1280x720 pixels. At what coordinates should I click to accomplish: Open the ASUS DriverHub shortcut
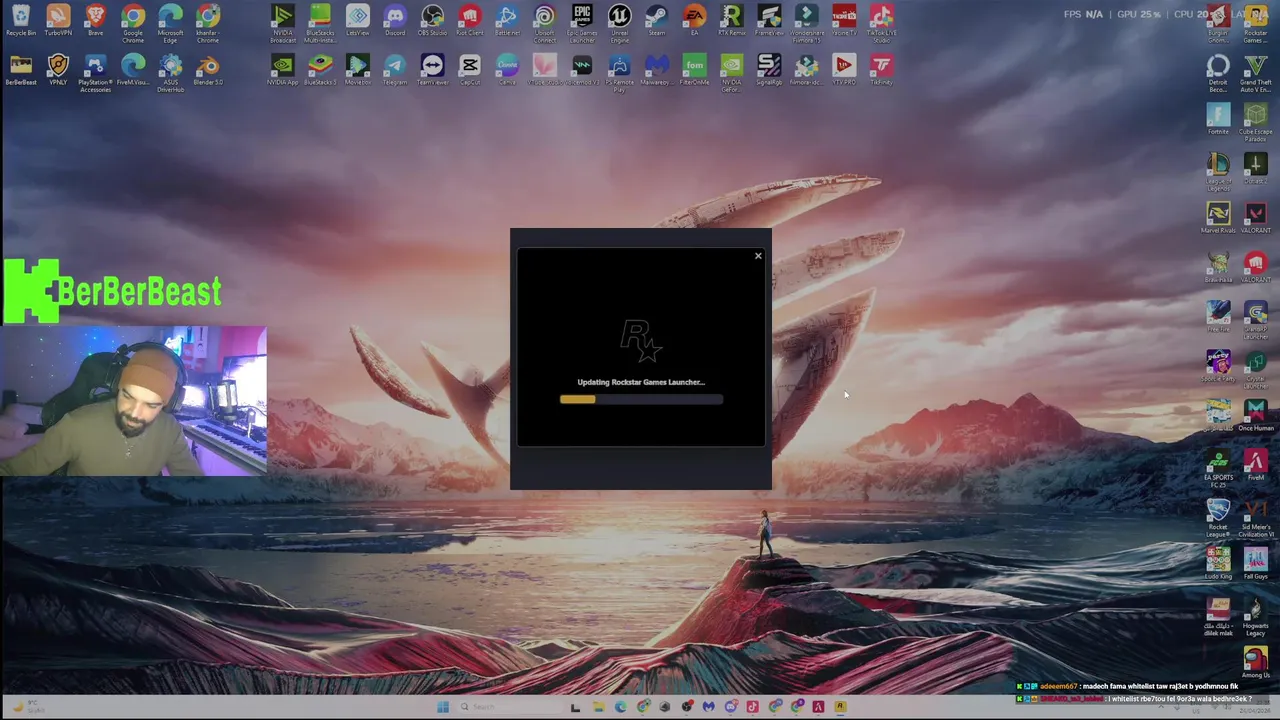point(170,73)
